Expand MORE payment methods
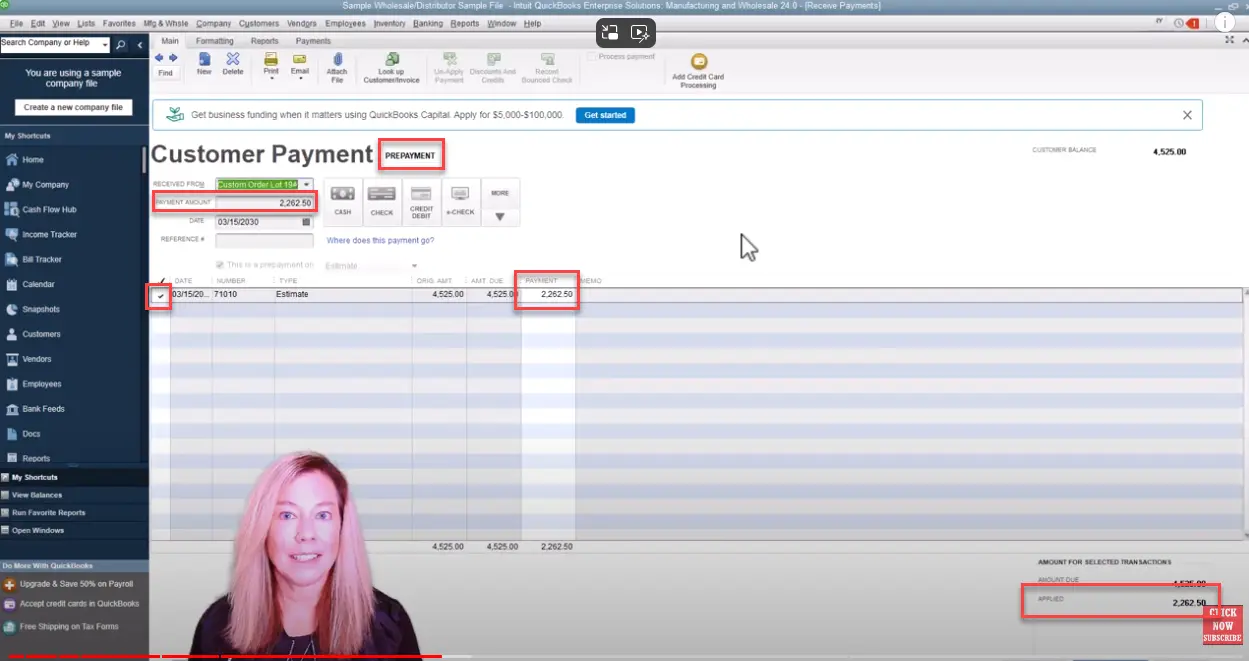 [x=500, y=203]
